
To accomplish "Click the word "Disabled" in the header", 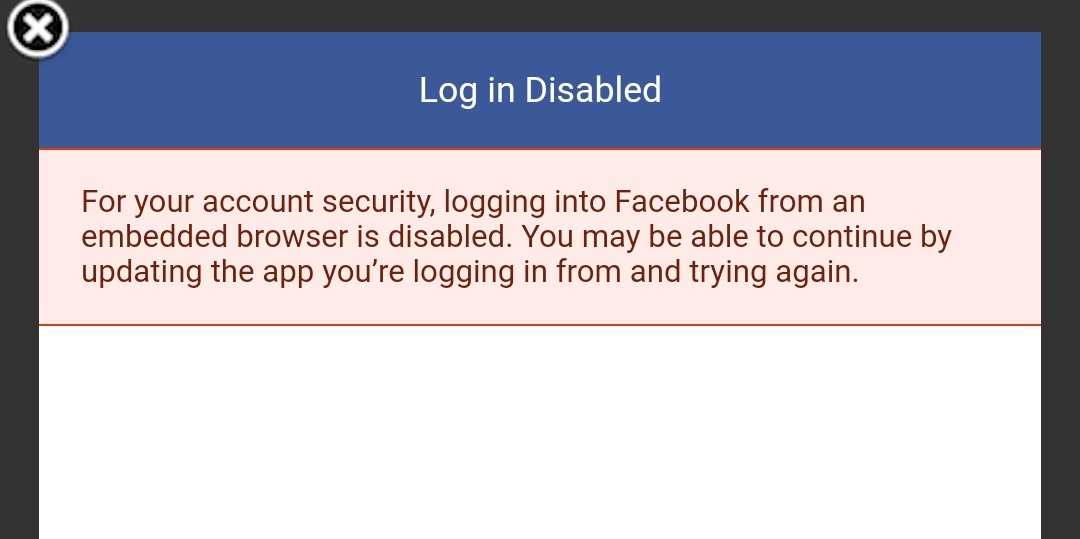I will 593,90.
